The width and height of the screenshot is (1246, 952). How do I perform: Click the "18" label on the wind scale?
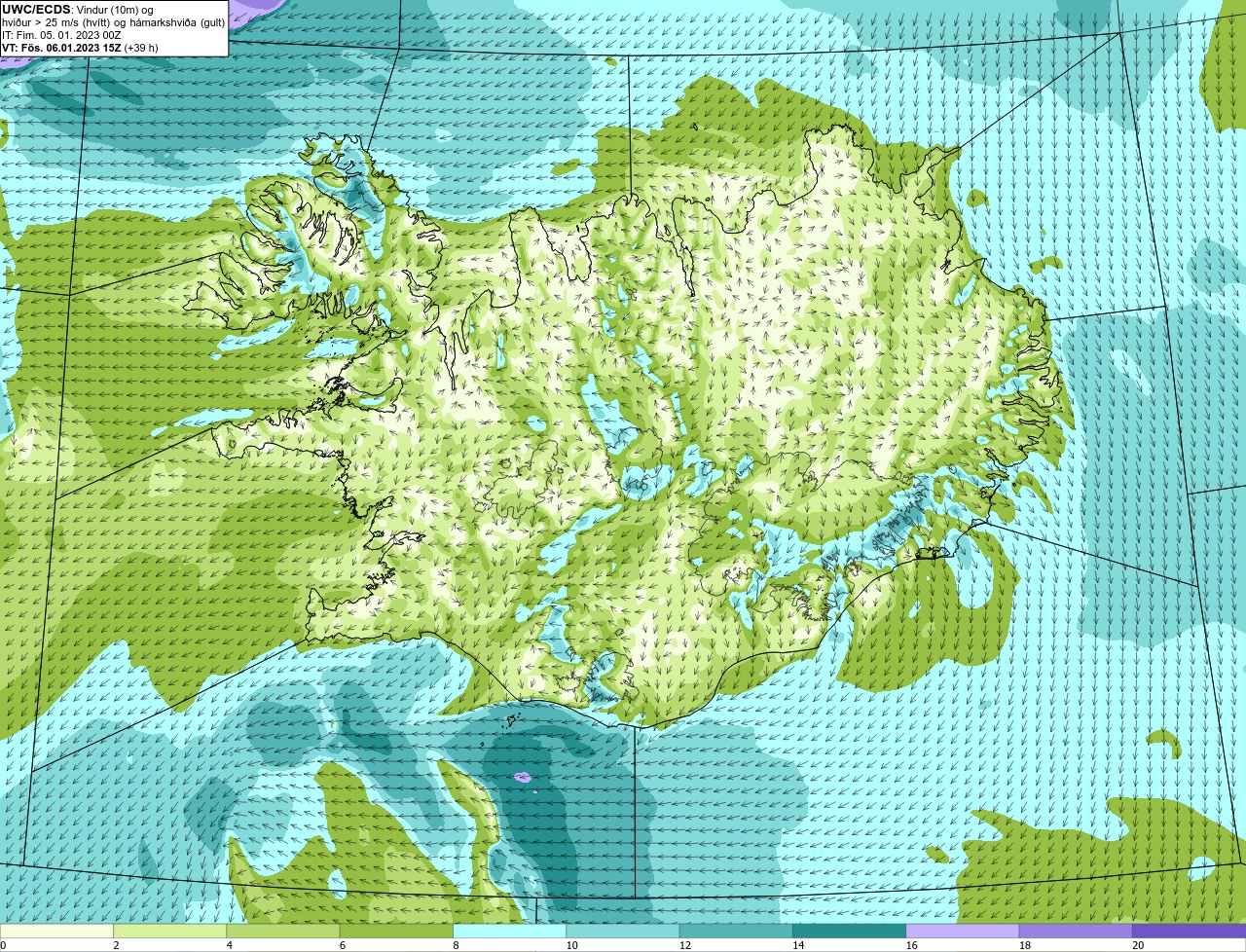click(x=1024, y=945)
